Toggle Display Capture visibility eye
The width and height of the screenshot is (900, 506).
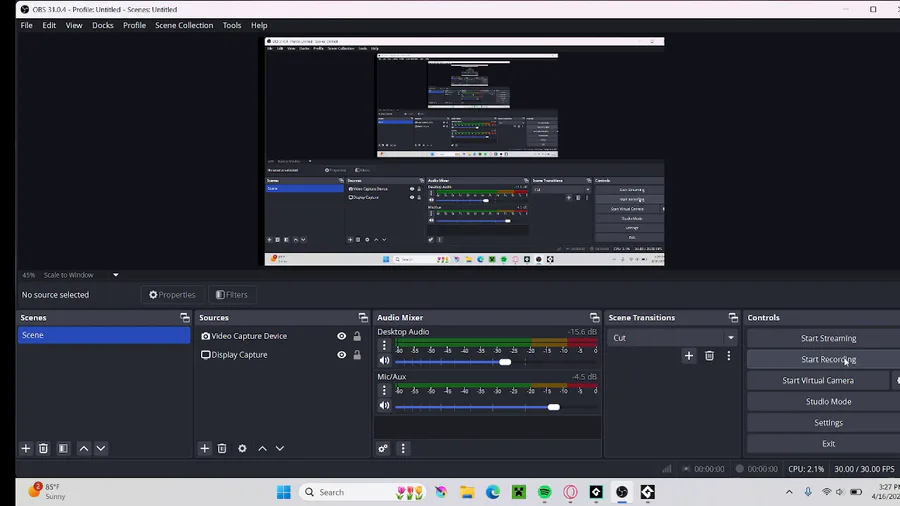coord(342,355)
